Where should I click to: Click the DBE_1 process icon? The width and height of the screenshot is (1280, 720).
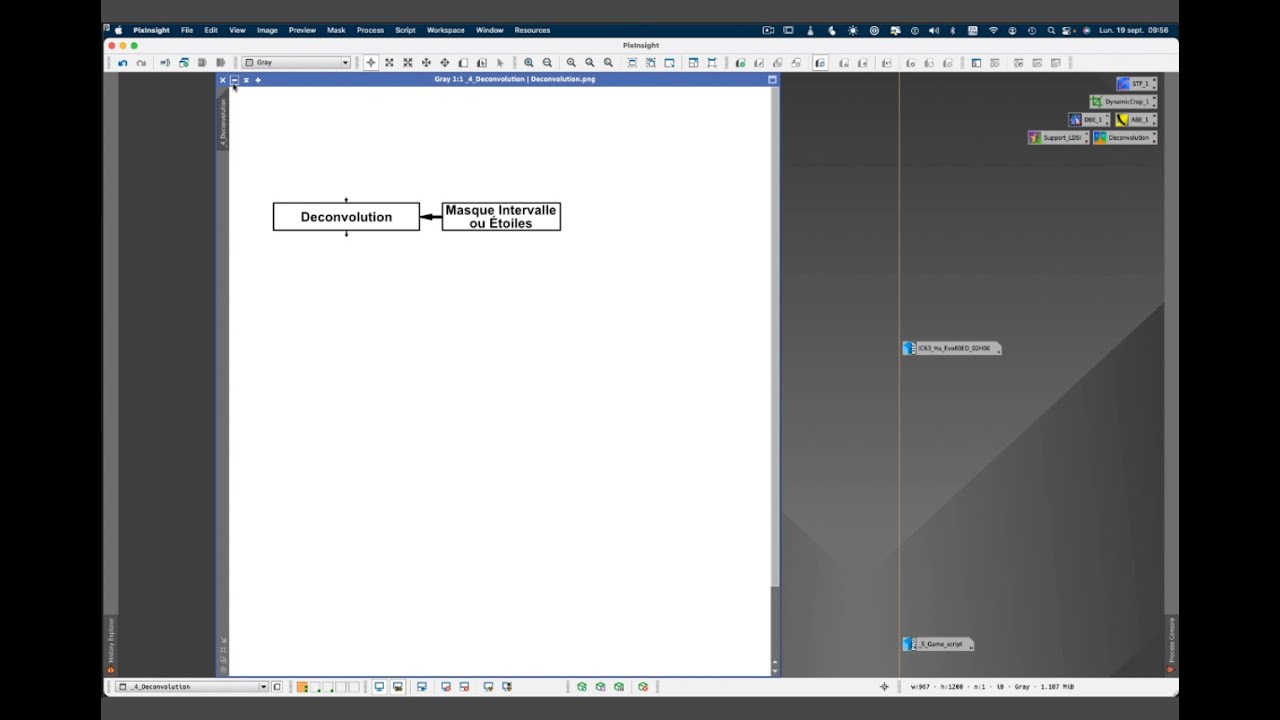[1087, 120]
